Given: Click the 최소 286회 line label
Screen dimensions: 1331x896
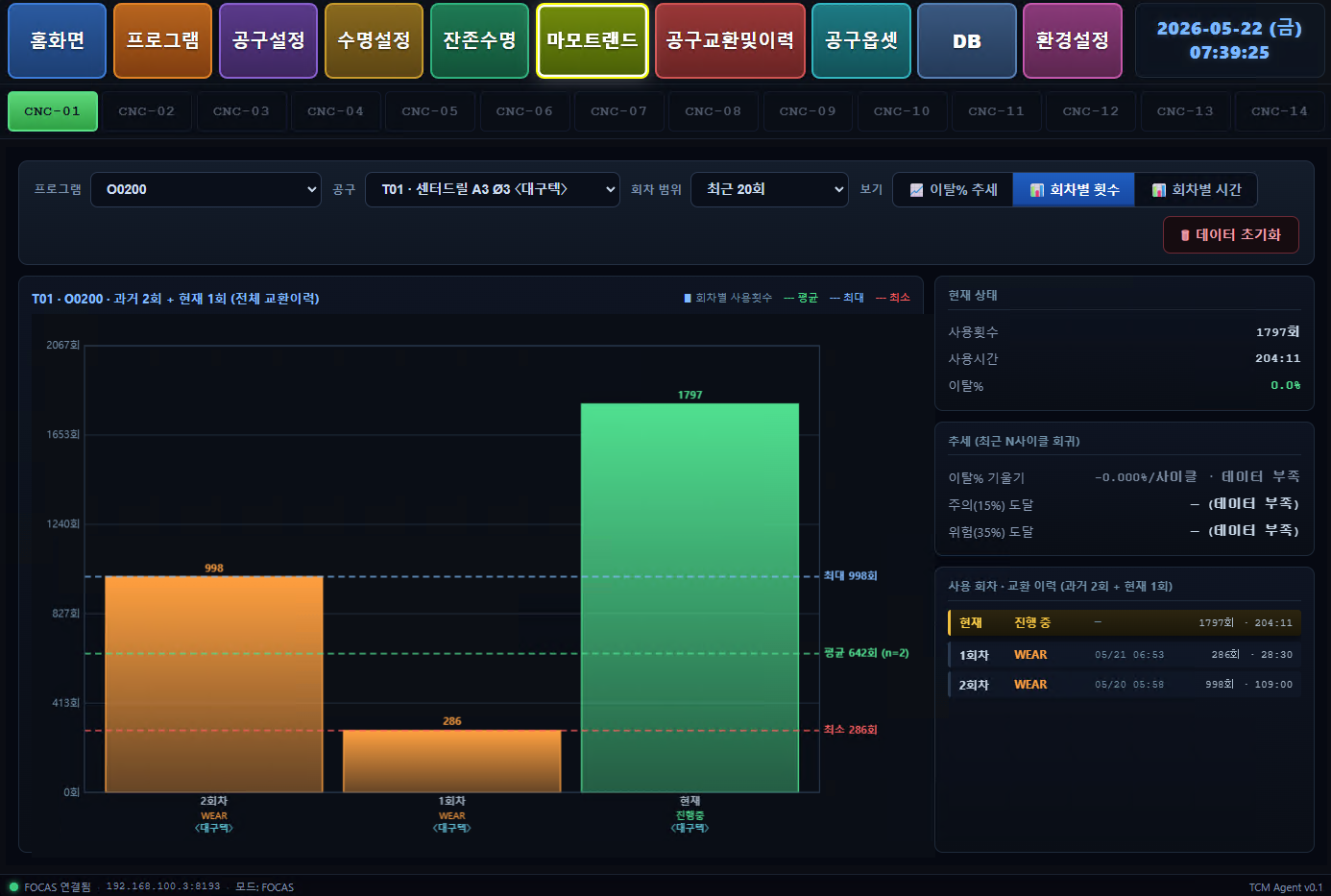Looking at the screenshot, I should (851, 730).
